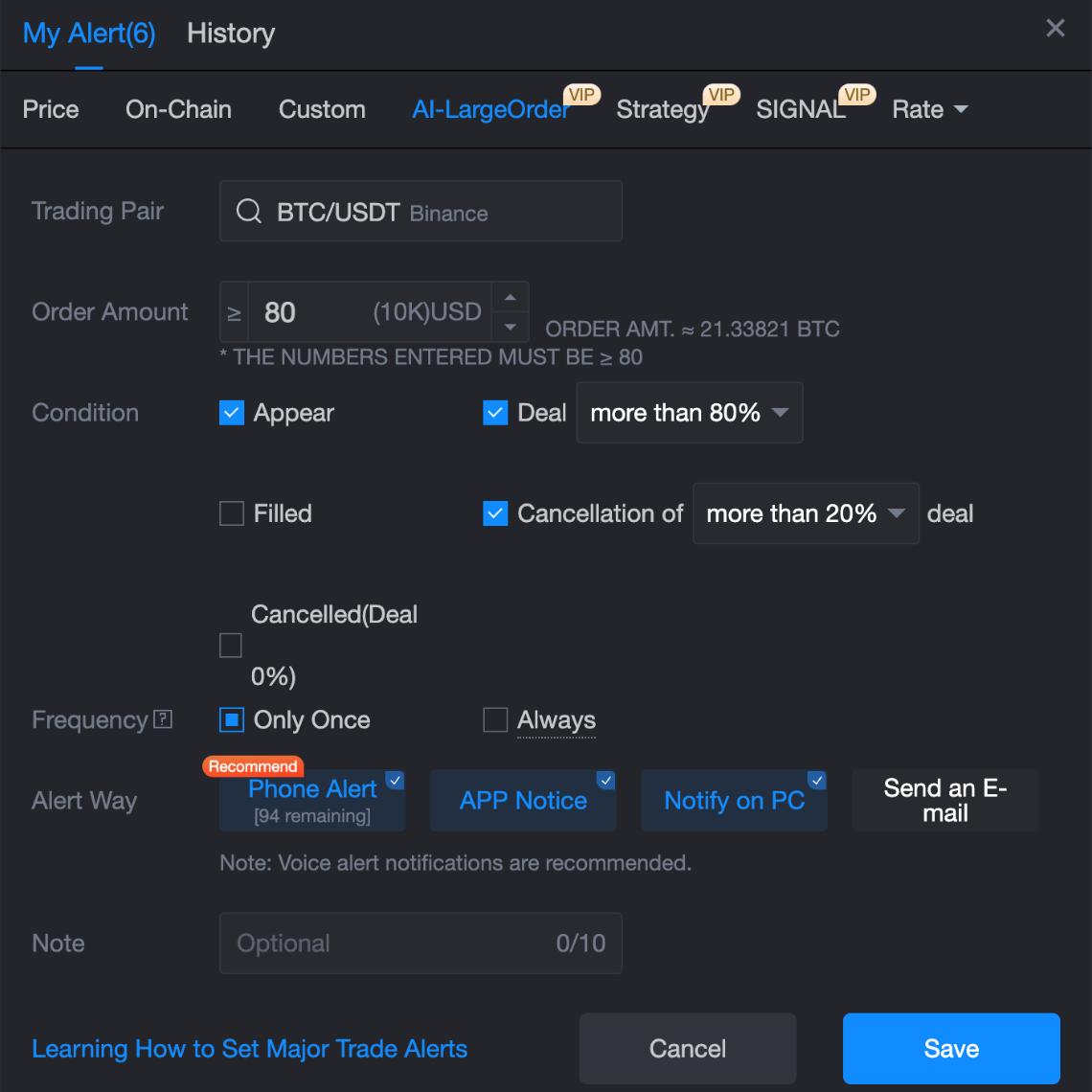
Task: Check the Always frequency option
Action: tap(495, 719)
